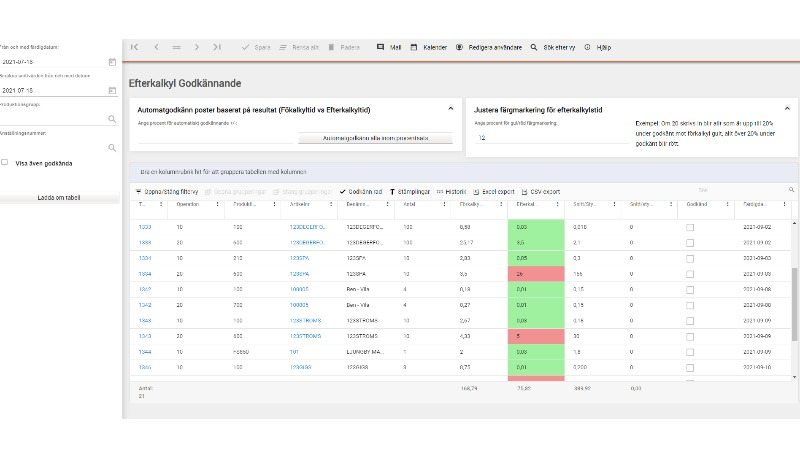Open Stämplingar from the table toolbar

coord(410,192)
